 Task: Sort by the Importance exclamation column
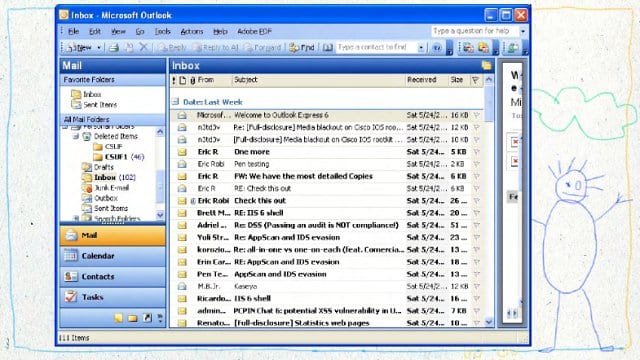click(174, 80)
